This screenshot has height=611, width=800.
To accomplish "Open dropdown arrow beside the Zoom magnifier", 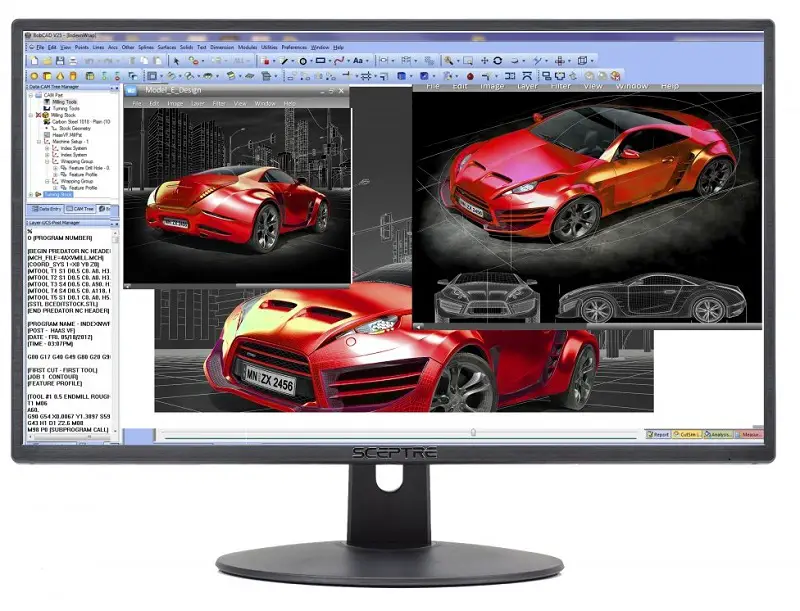I will 458,61.
